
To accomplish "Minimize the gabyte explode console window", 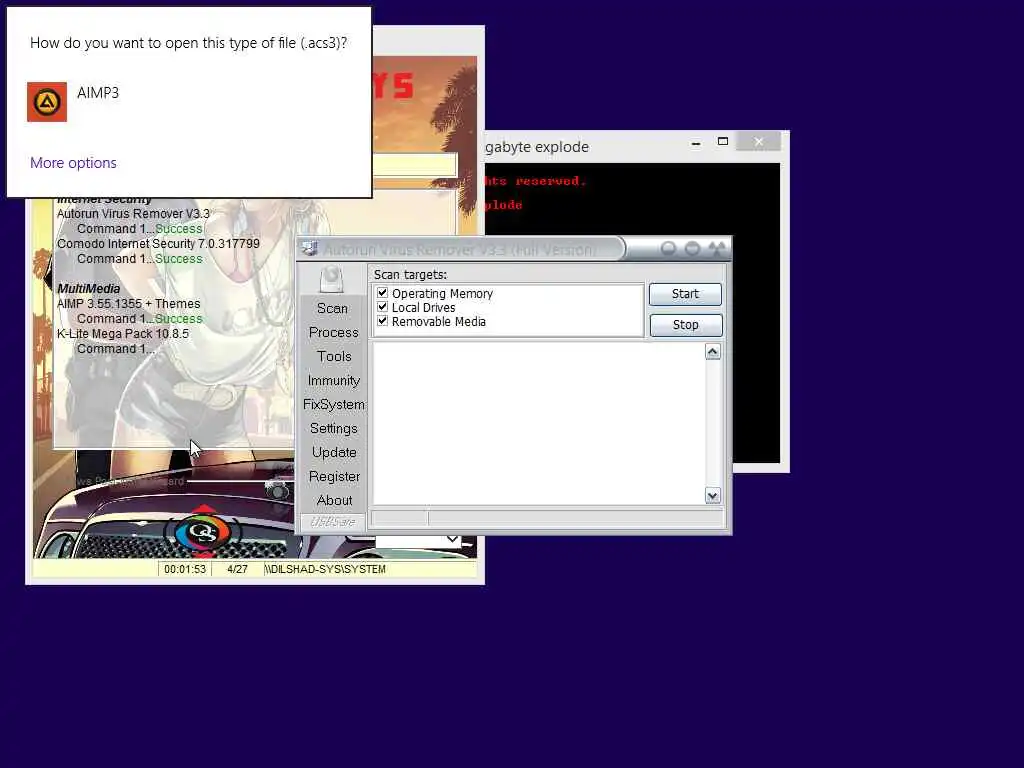I will coord(696,142).
